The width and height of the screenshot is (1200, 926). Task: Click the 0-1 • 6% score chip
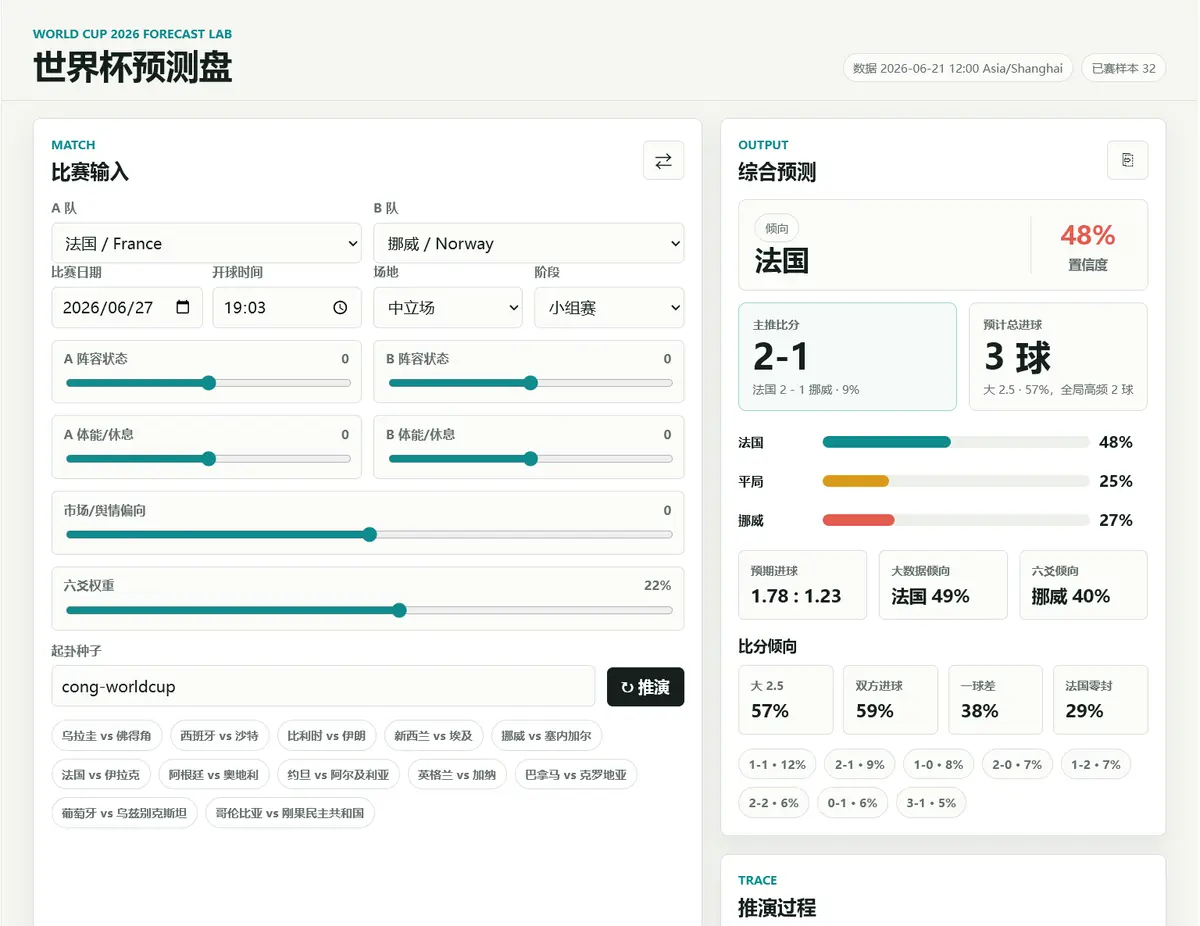tap(853, 803)
